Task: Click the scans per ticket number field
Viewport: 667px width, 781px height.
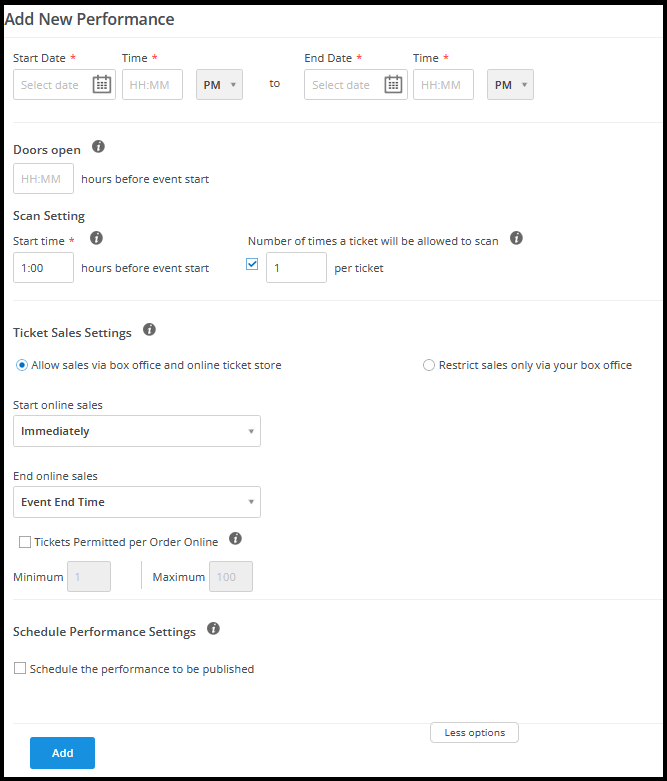Action: tap(296, 267)
